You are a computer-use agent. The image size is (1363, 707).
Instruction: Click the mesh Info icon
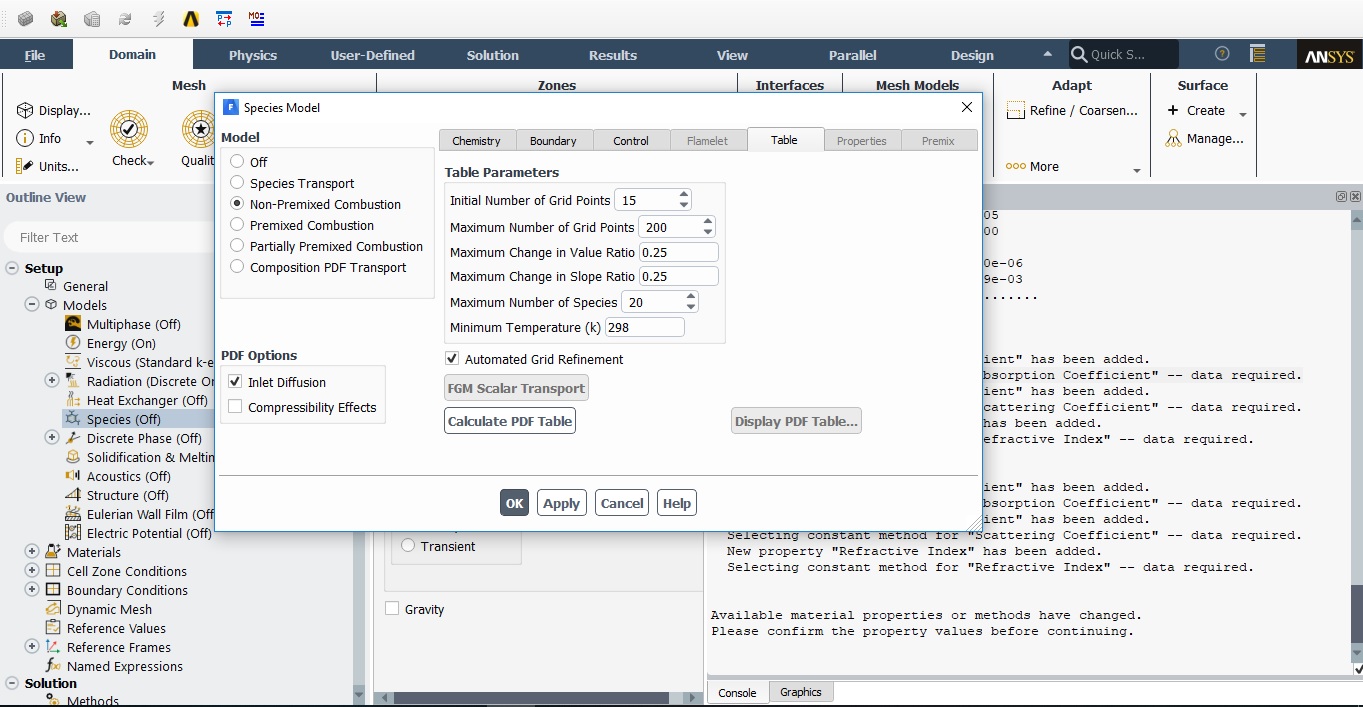pyautogui.click(x=25, y=138)
